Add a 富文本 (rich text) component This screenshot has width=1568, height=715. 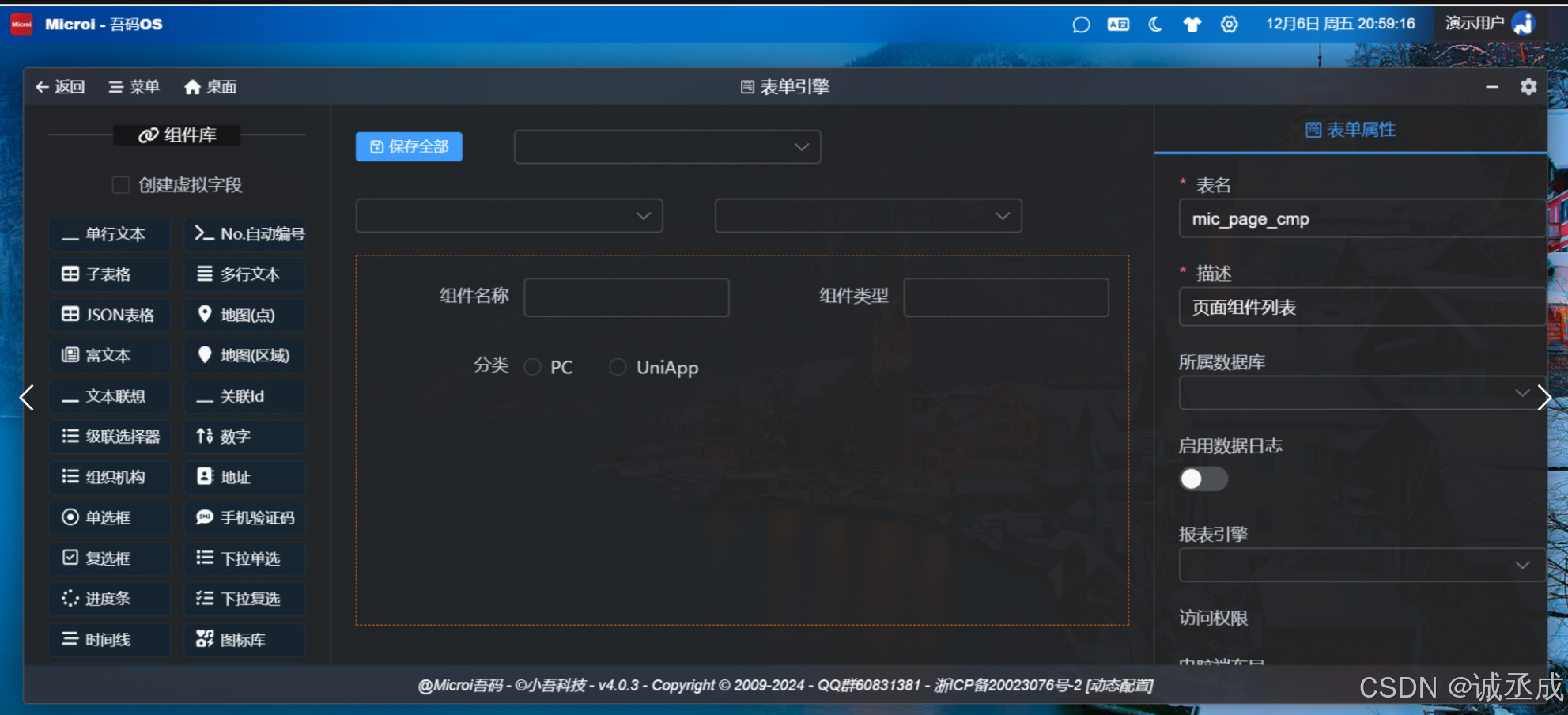[109, 355]
